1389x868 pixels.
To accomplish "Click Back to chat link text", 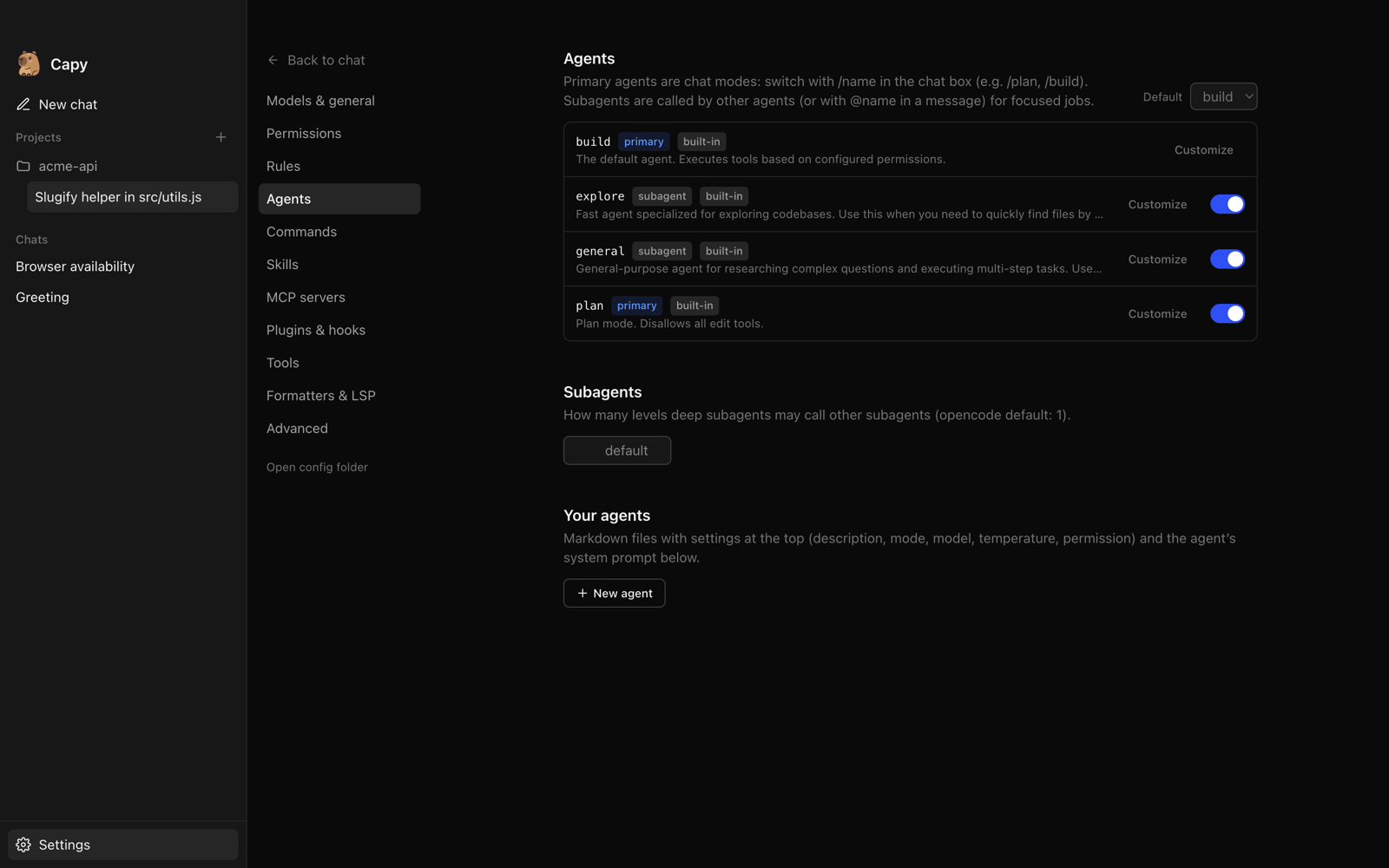I will pyautogui.click(x=326, y=60).
